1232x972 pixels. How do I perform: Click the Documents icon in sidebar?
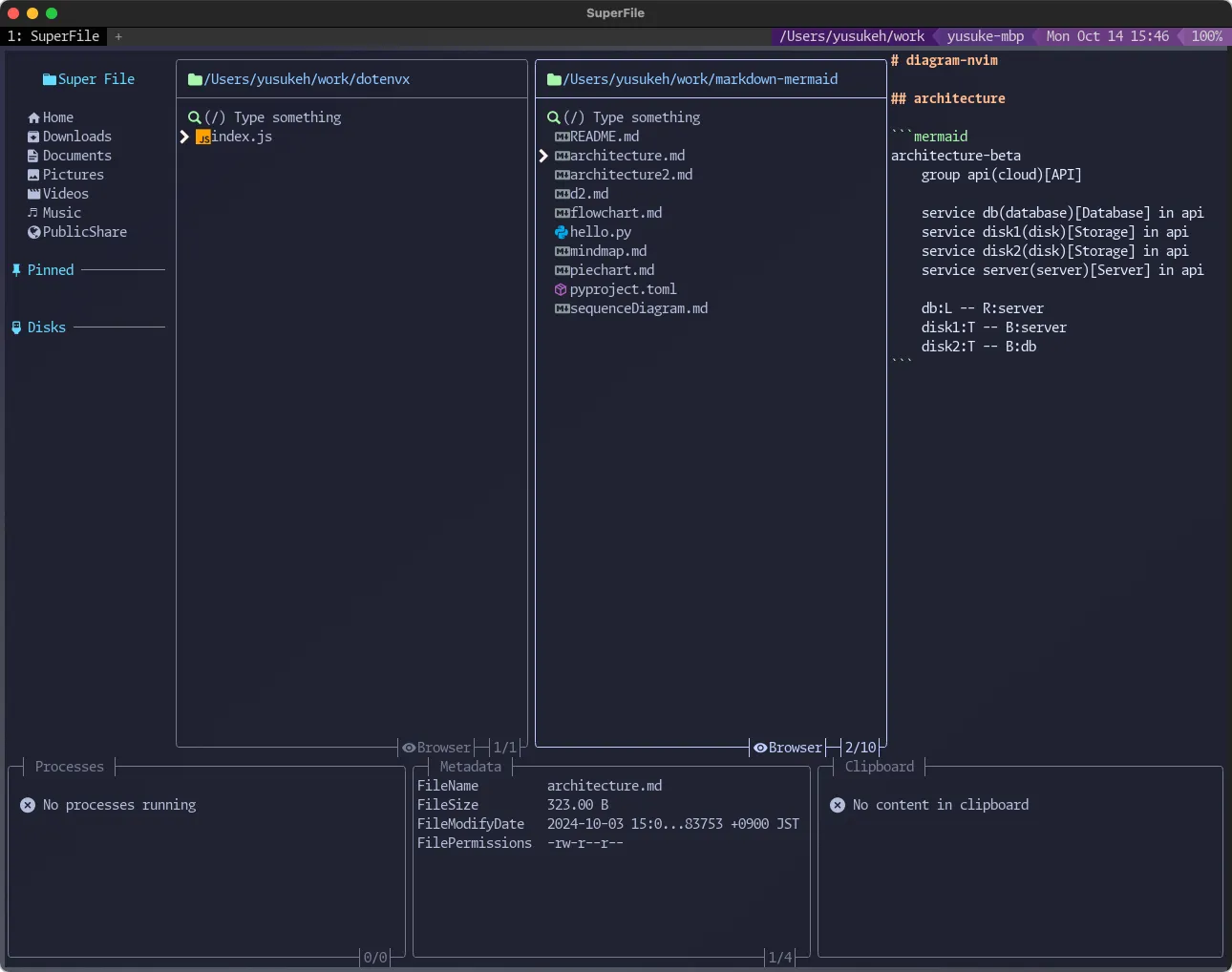point(33,156)
